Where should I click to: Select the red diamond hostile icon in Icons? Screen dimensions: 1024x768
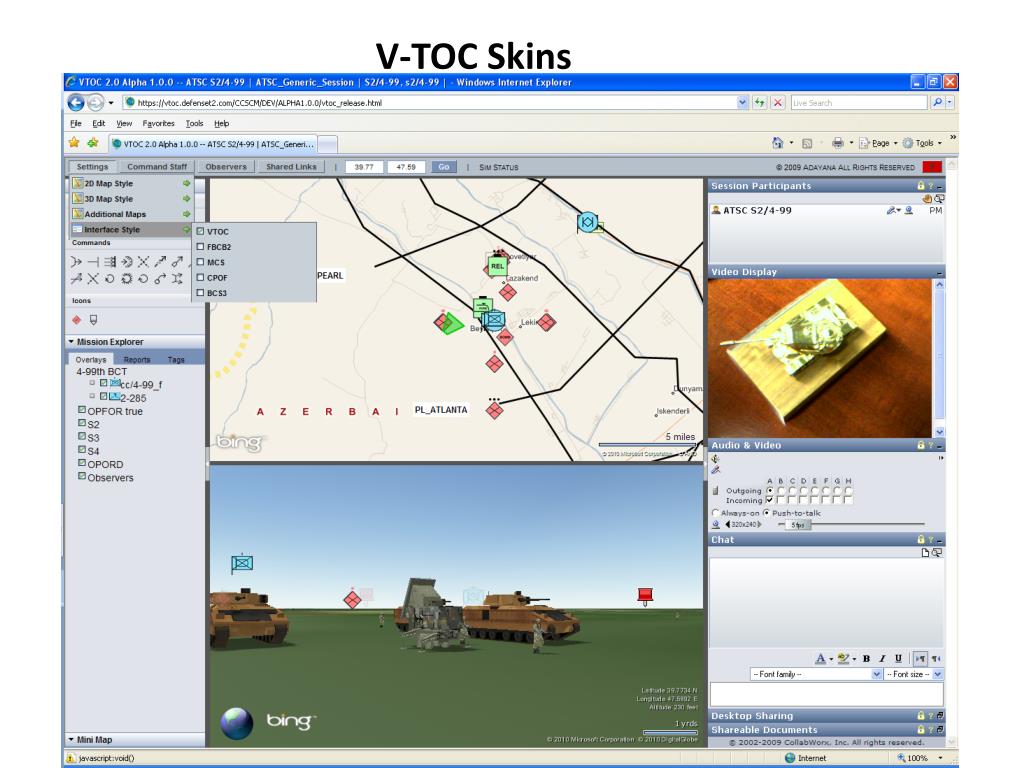(x=76, y=319)
